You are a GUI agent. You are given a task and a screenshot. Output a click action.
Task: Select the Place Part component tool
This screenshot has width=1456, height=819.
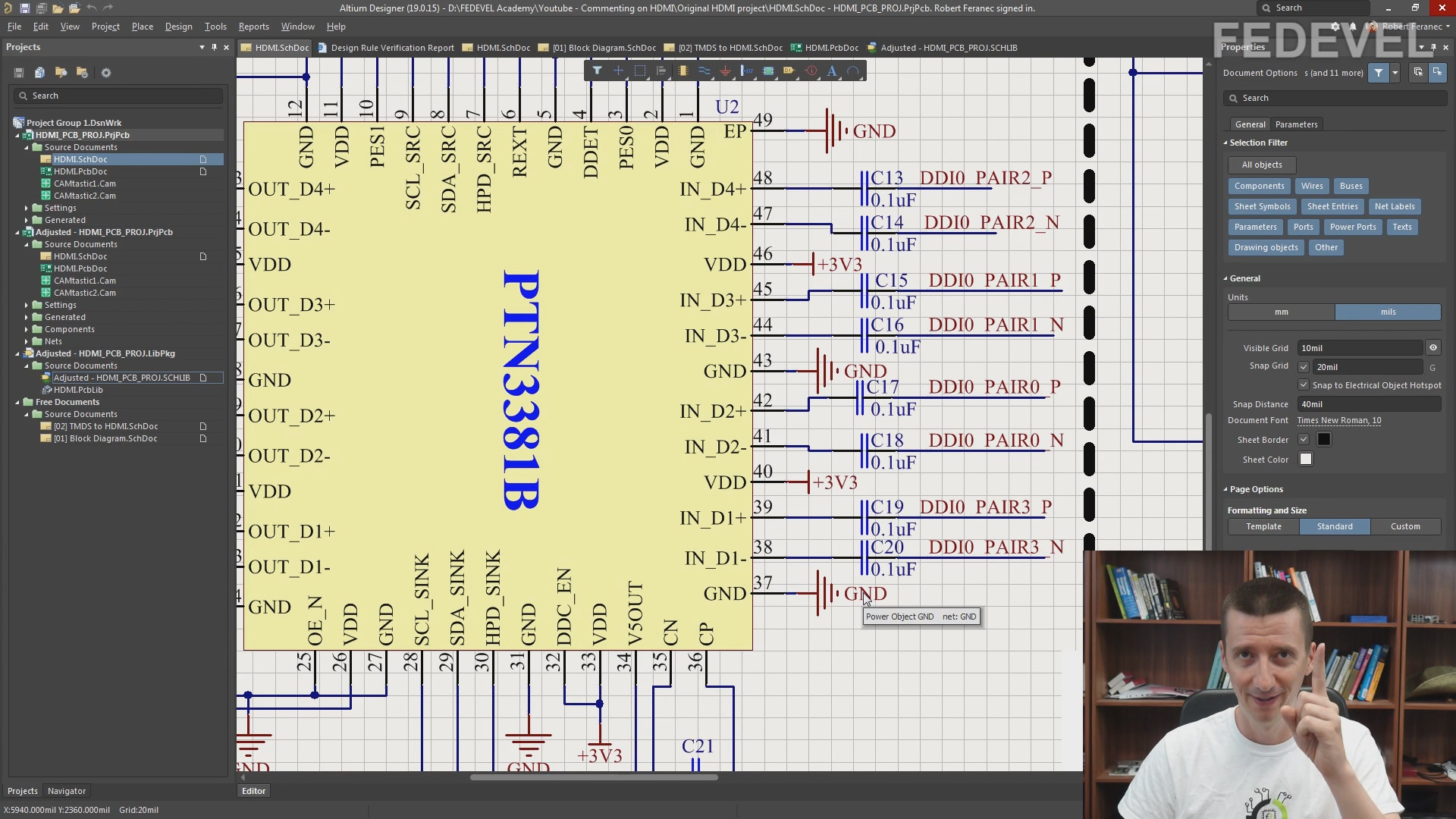[683, 71]
